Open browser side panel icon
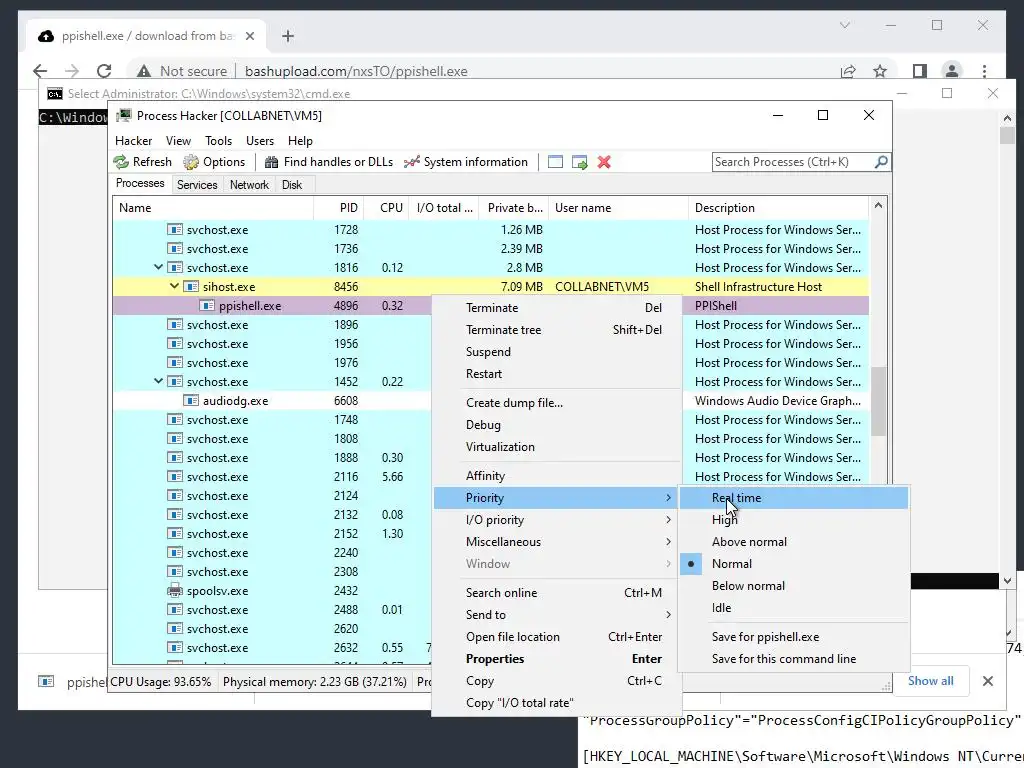 pos(920,71)
